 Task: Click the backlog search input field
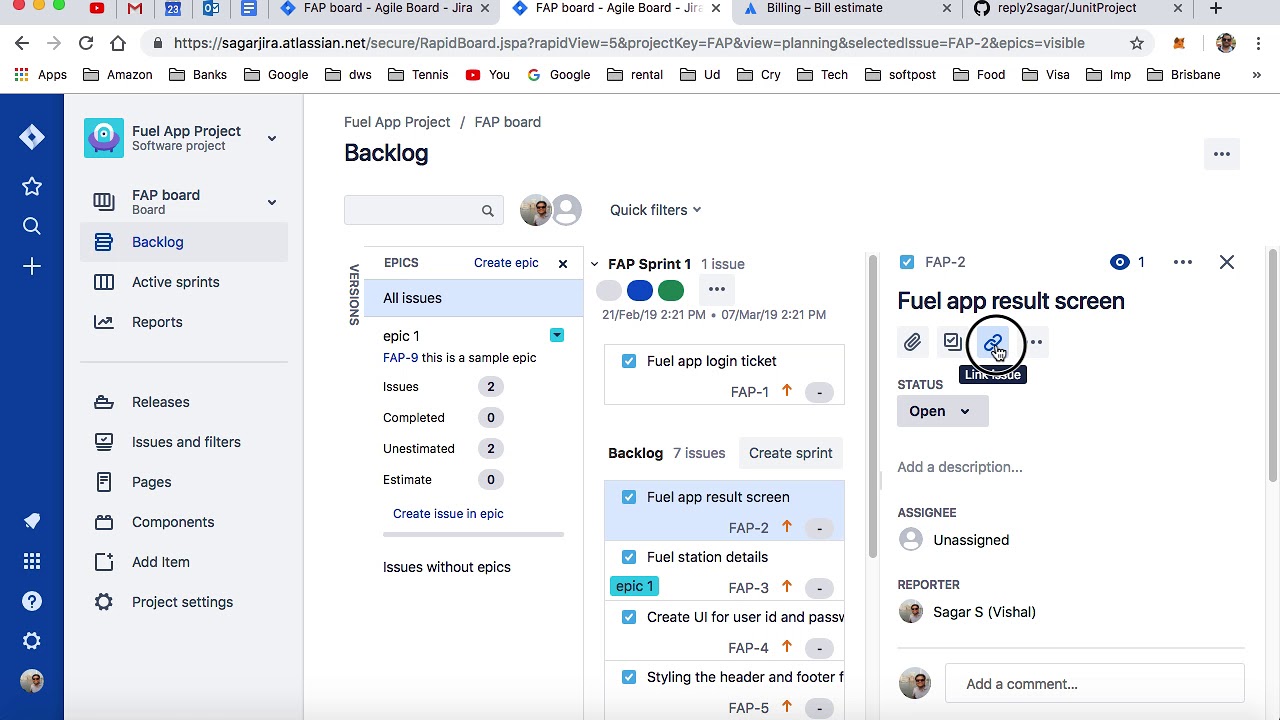coord(424,210)
